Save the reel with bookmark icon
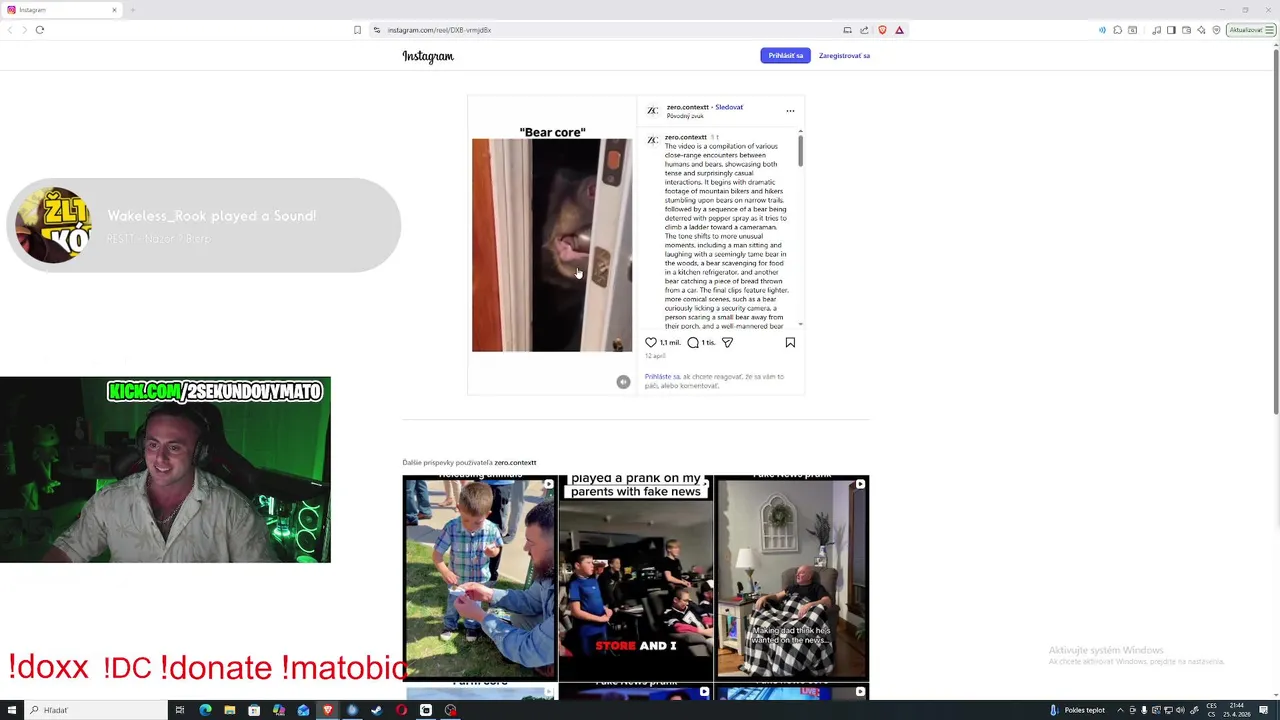Screen dimensions: 1280x720 click(790, 343)
